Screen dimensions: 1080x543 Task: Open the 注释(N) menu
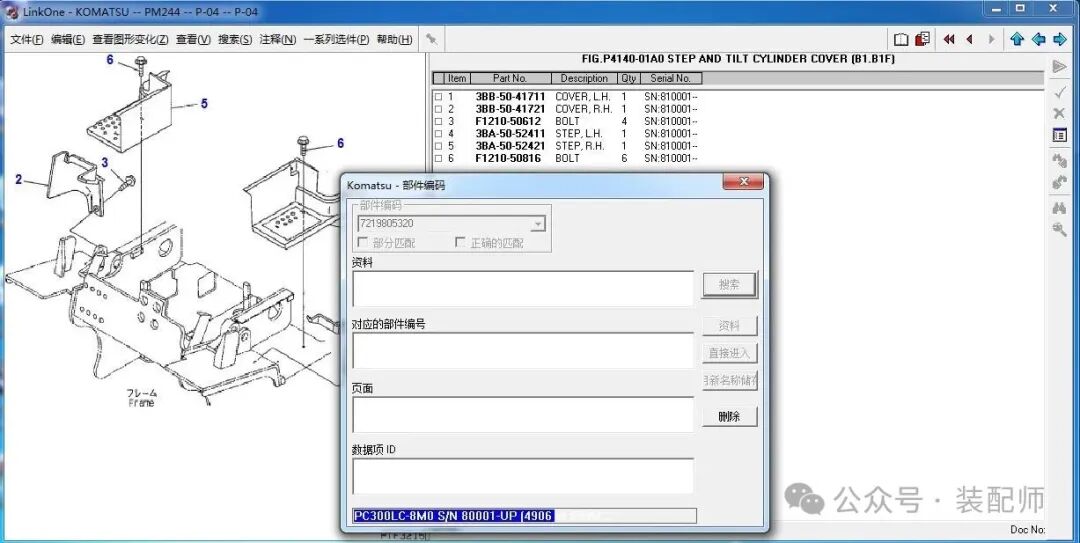[x=278, y=40]
